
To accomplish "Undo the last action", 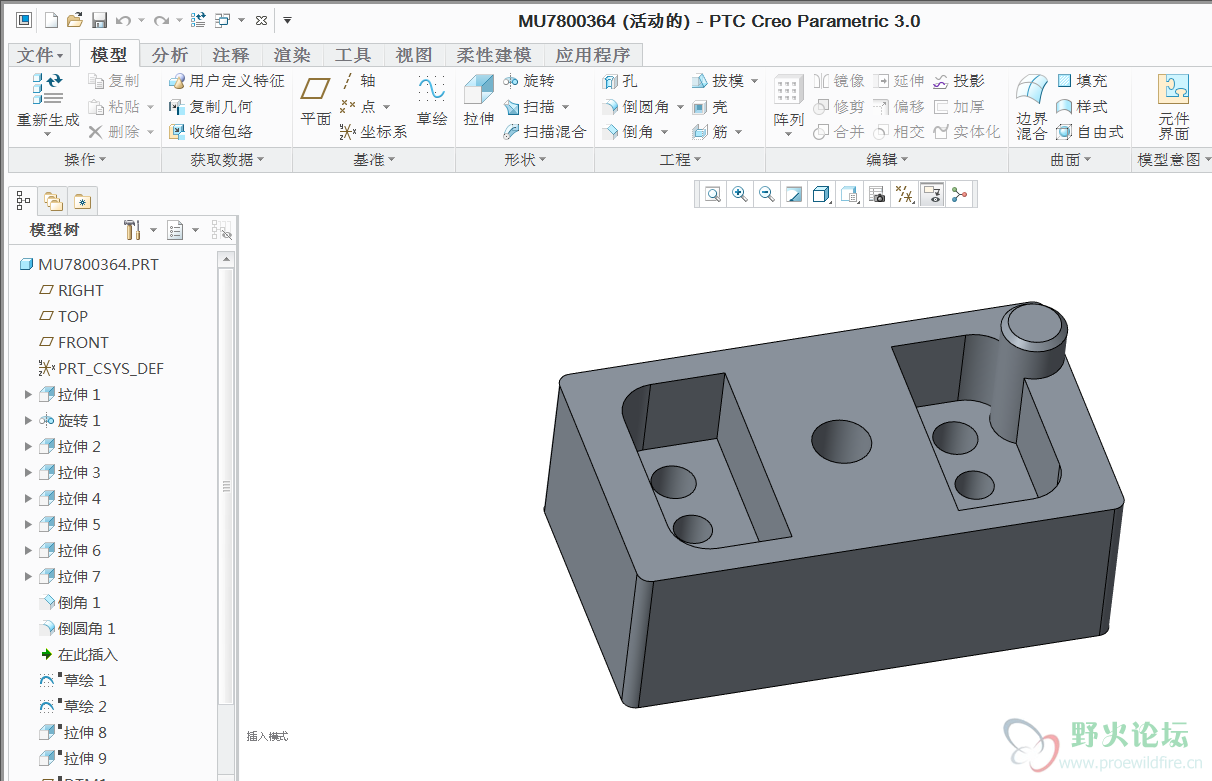I will click(123, 20).
